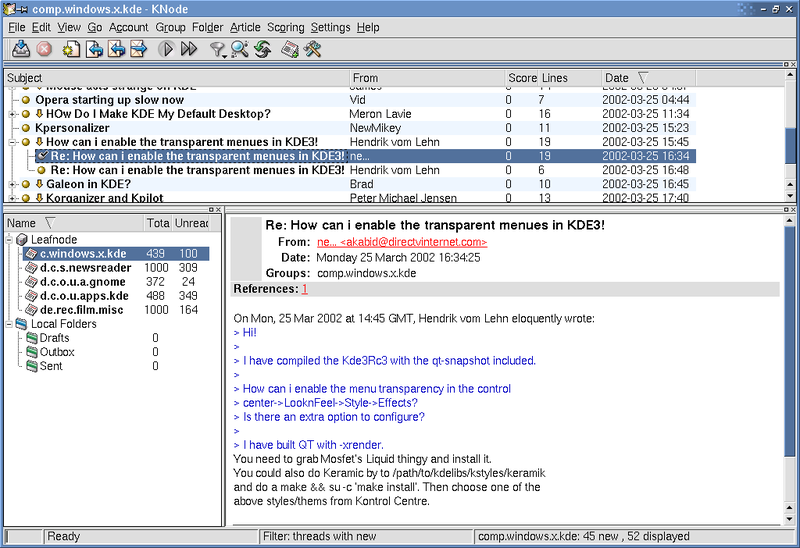Collapse the Leafnode account tree
800x548 pixels.
(x=9, y=240)
